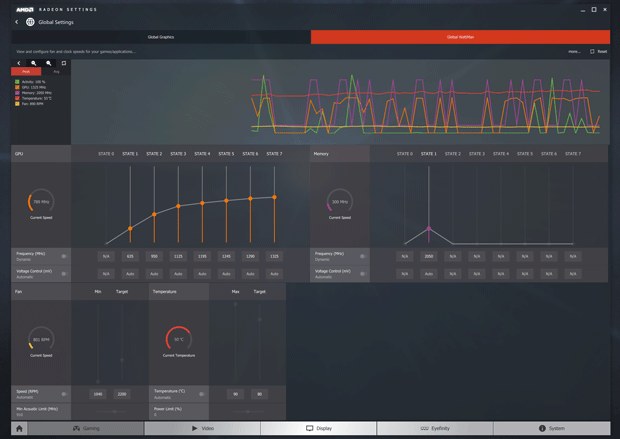This screenshot has width=620, height=439.
Task: Click the Reset icon at top right
Action: click(x=592, y=51)
